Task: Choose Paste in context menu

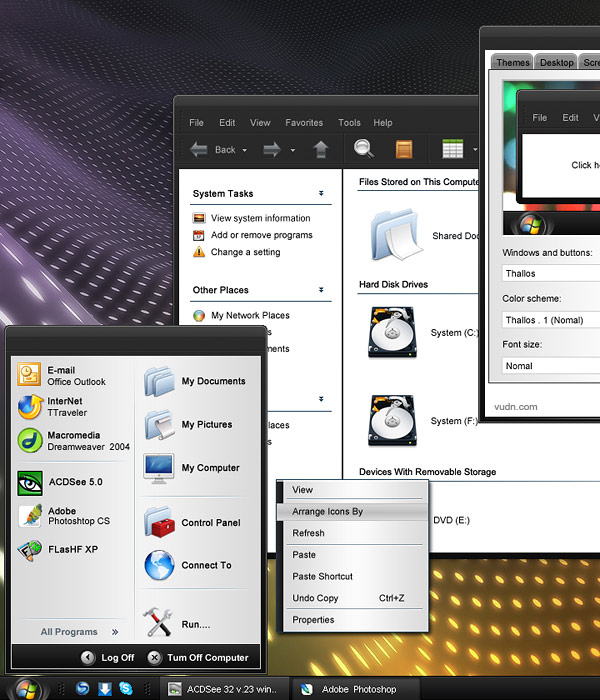Action: [x=353, y=554]
